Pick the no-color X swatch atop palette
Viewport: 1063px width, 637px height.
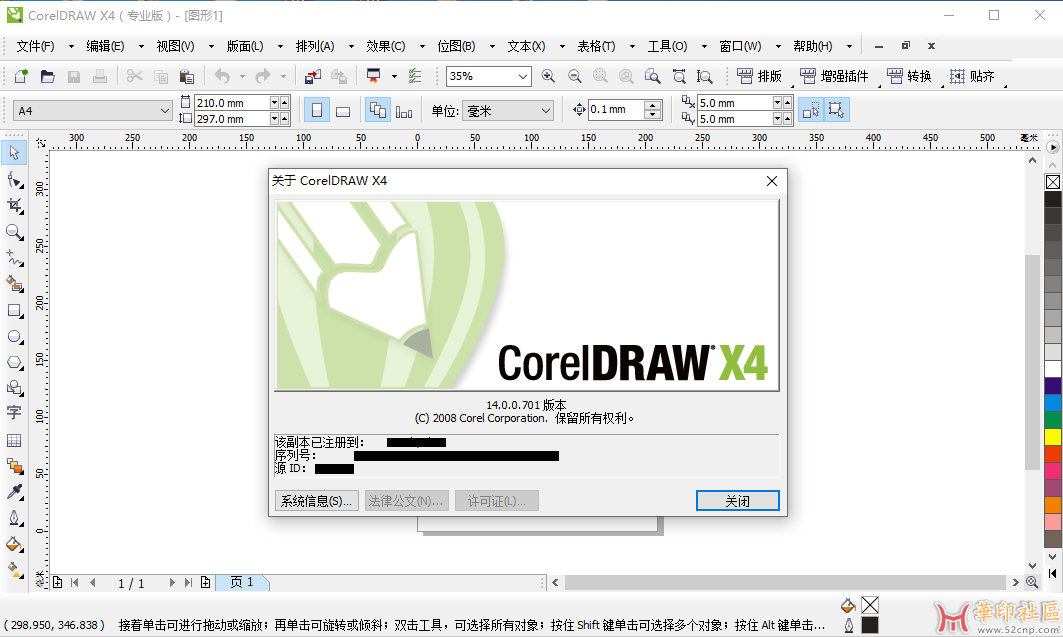(x=1053, y=182)
